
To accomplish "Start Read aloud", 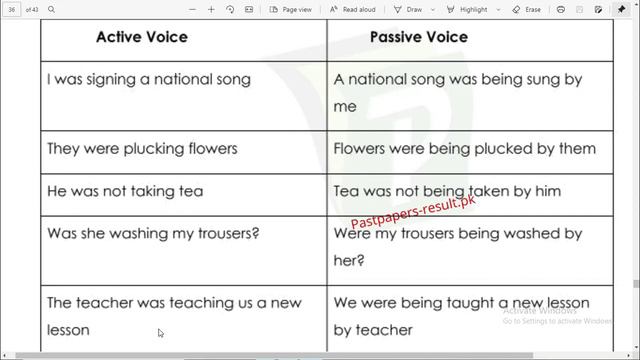I will coord(353,9).
